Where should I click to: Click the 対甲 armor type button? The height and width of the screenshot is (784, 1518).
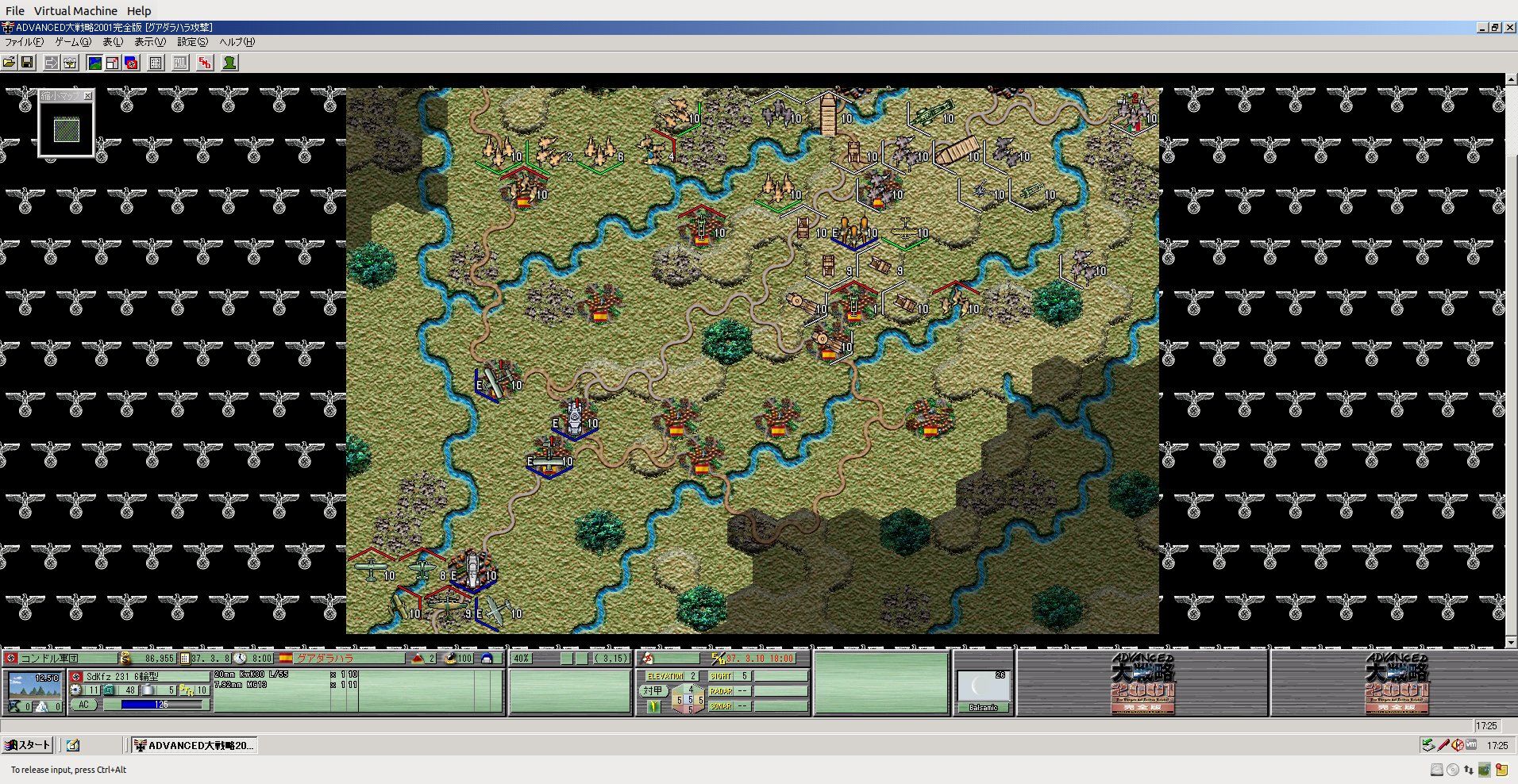pos(653,691)
